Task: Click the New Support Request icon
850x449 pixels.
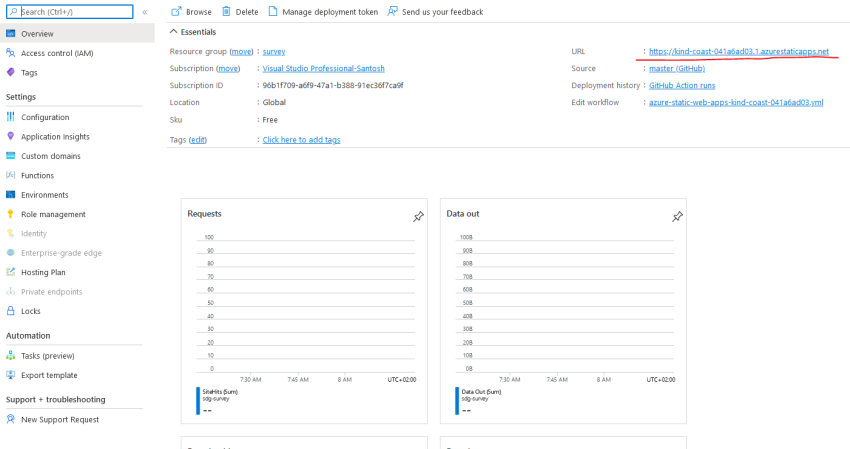Action: 10,419
